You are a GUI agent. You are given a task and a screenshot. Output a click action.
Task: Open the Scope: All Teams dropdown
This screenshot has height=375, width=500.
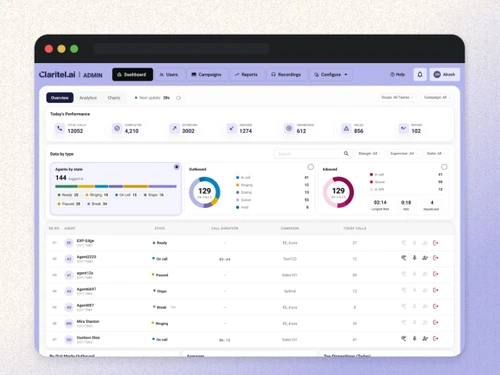(397, 97)
